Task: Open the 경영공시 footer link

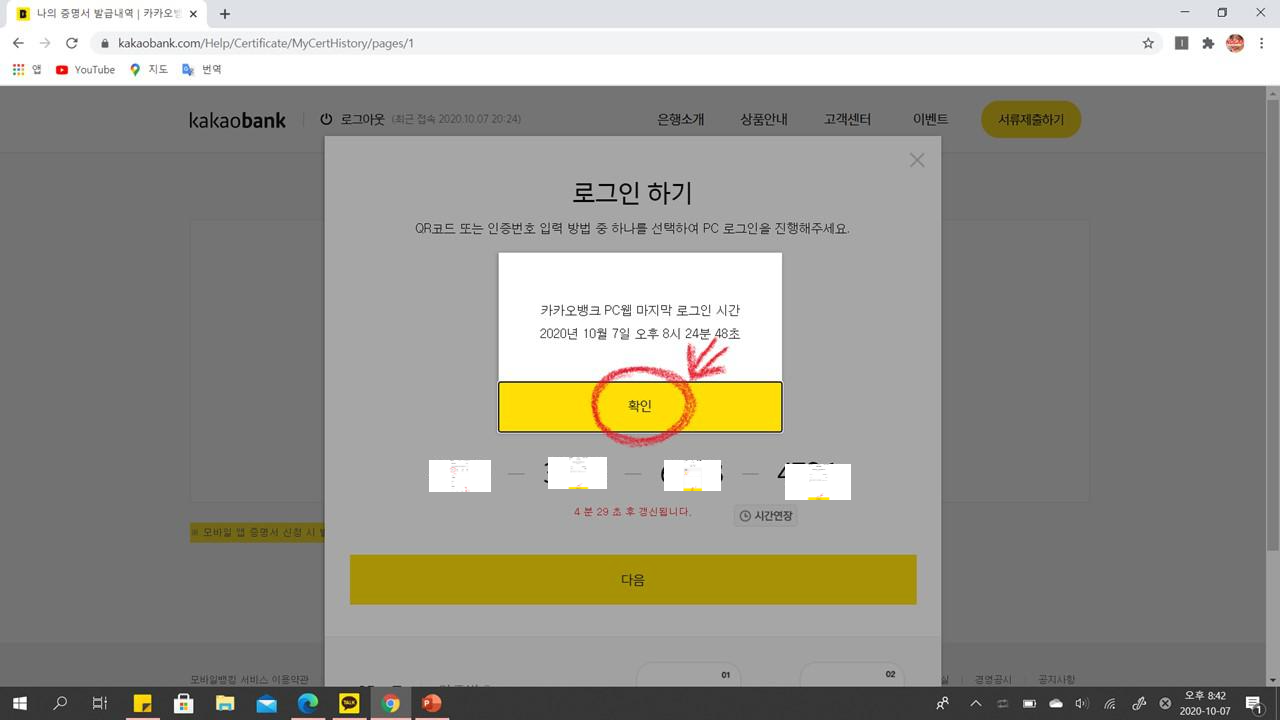Action: (994, 679)
